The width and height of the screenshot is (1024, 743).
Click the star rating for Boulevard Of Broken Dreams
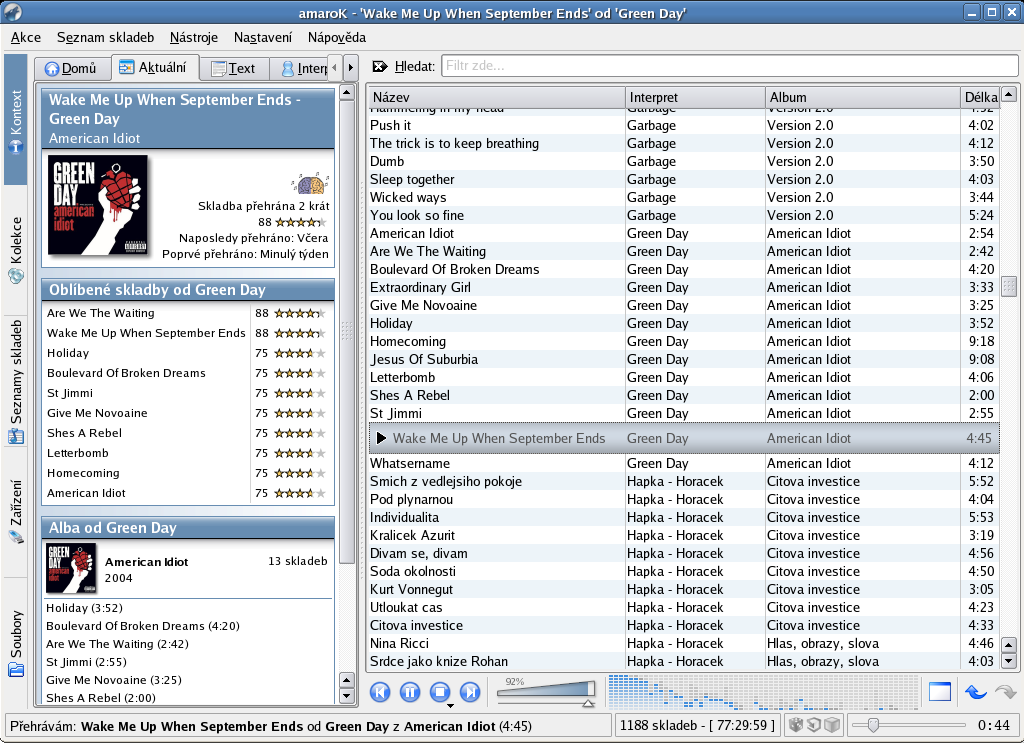[x=300, y=373]
